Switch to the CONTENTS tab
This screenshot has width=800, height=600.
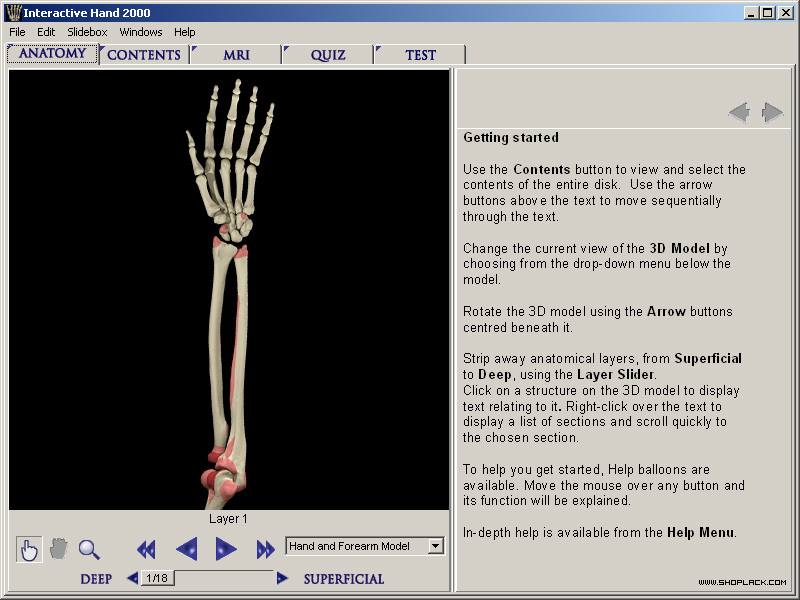(144, 55)
